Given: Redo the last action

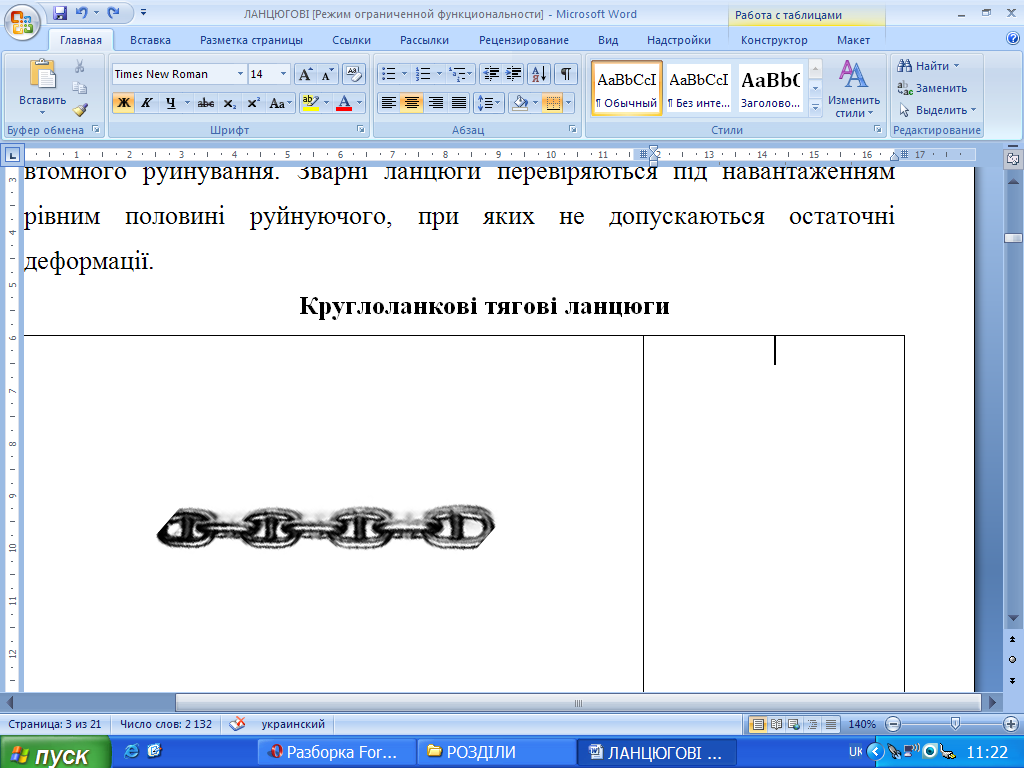Looking at the screenshot, I should (114, 13).
